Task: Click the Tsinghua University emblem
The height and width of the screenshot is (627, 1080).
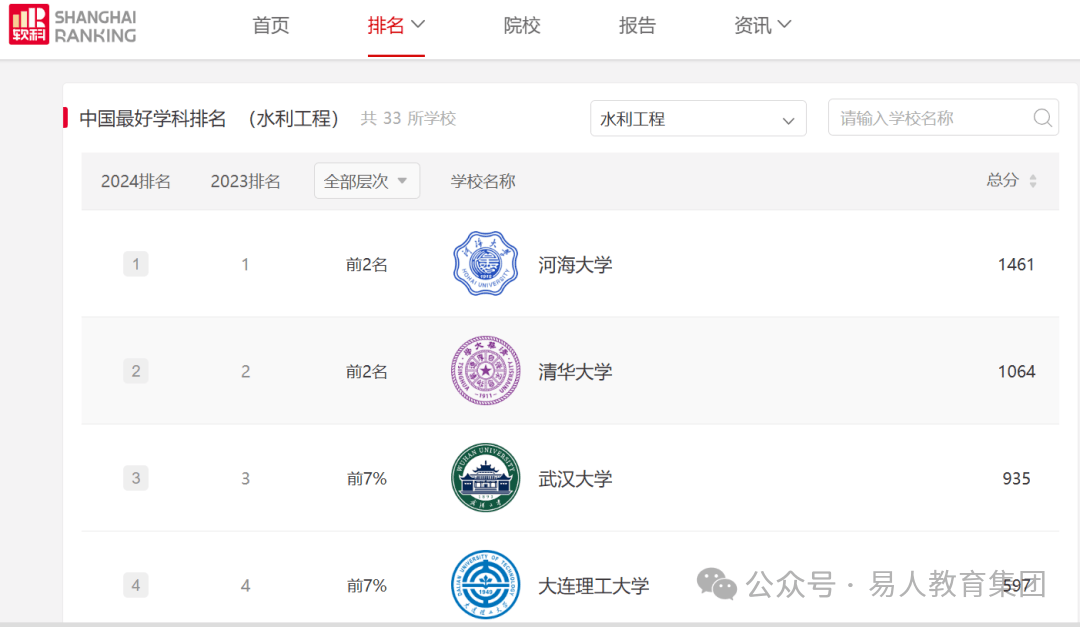Action: pos(485,371)
